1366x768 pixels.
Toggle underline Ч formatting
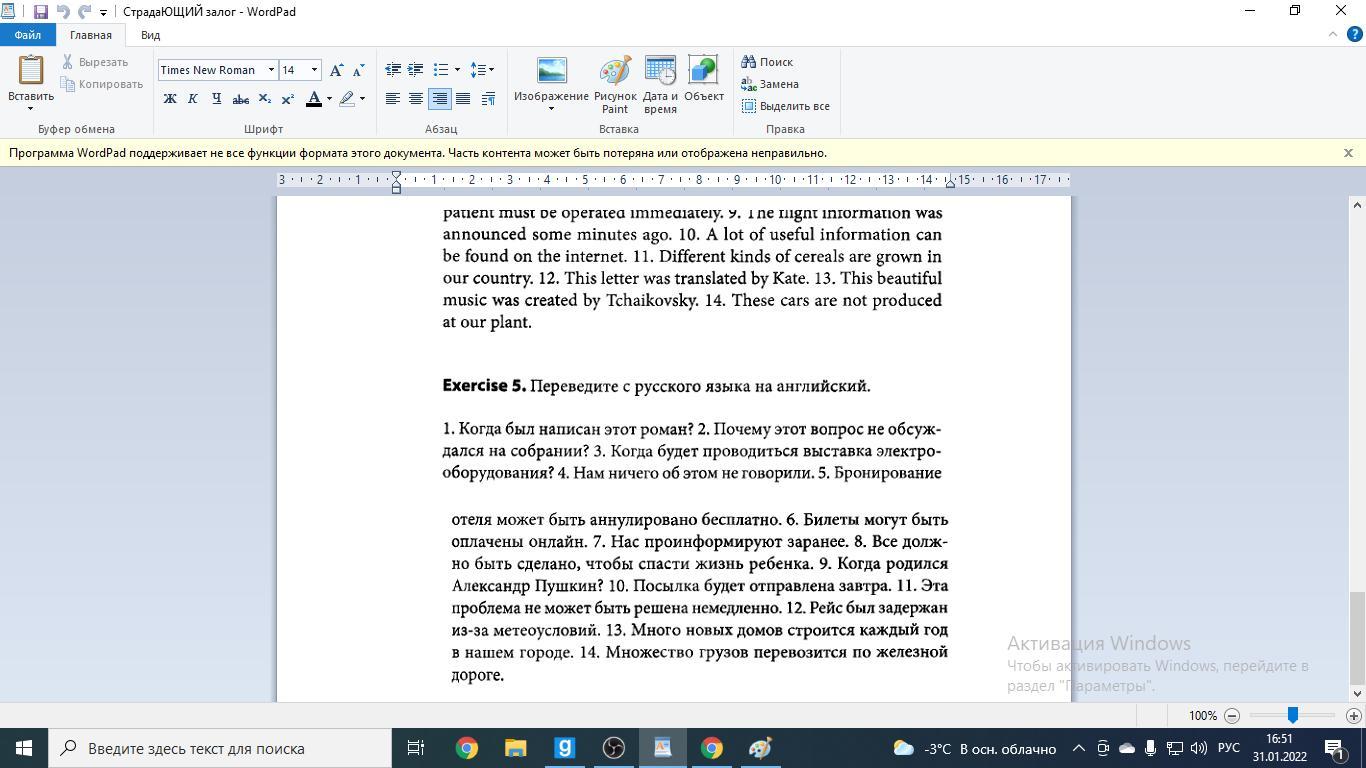[216, 99]
